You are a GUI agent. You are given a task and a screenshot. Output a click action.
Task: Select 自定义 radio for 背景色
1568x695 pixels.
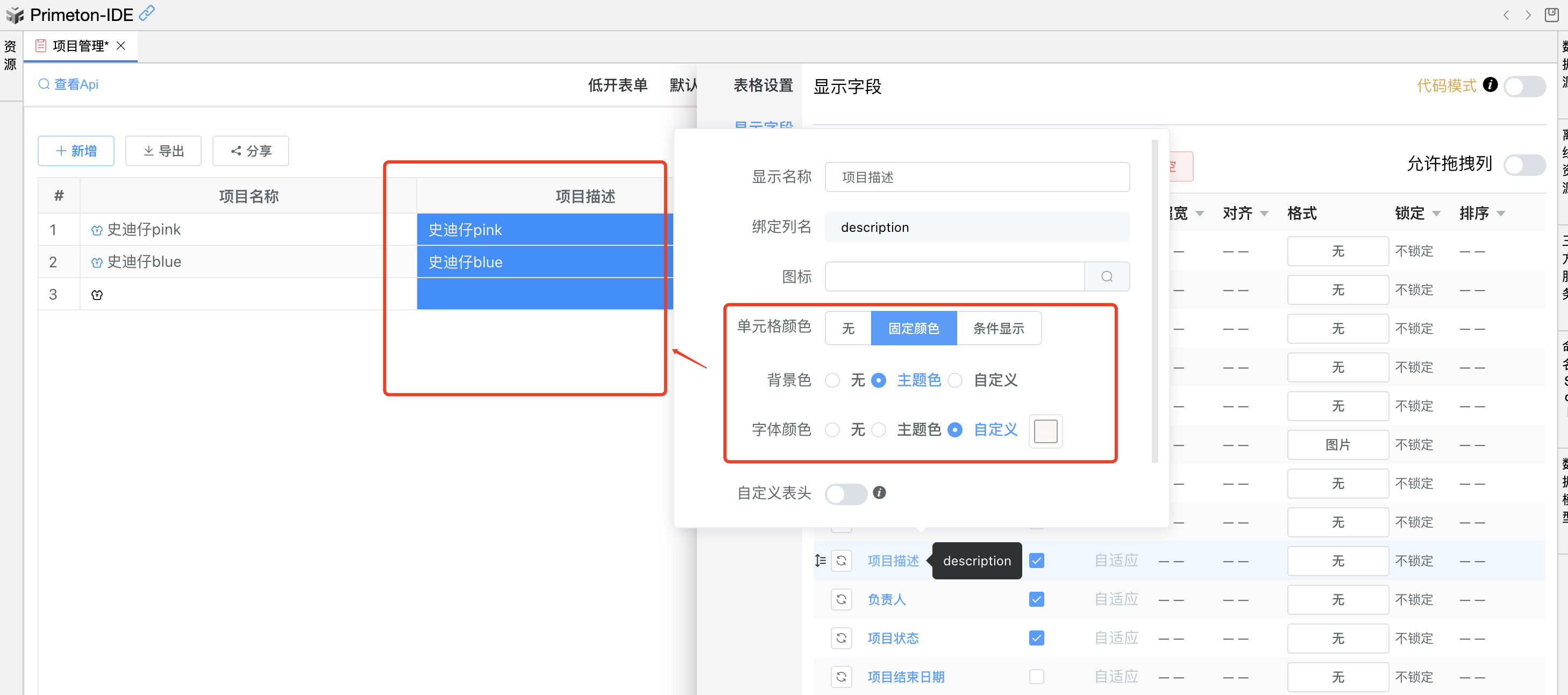tap(956, 380)
